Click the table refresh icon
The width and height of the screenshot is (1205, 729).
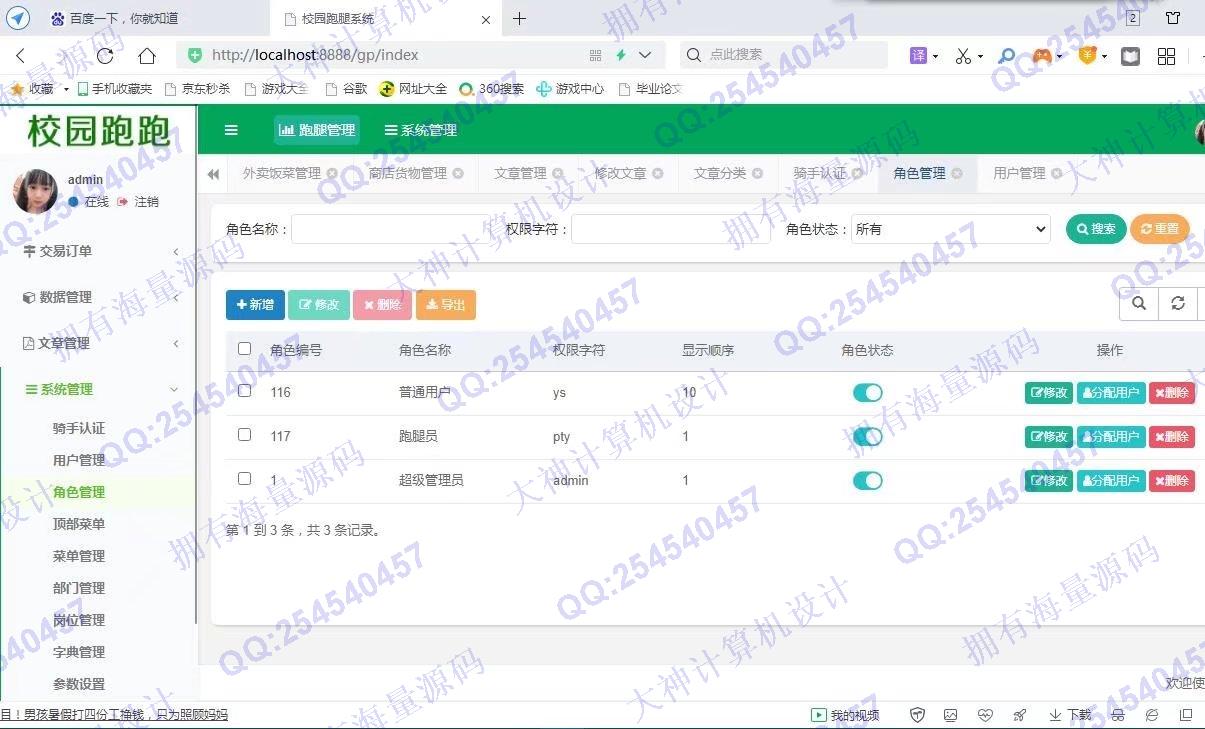point(1178,304)
